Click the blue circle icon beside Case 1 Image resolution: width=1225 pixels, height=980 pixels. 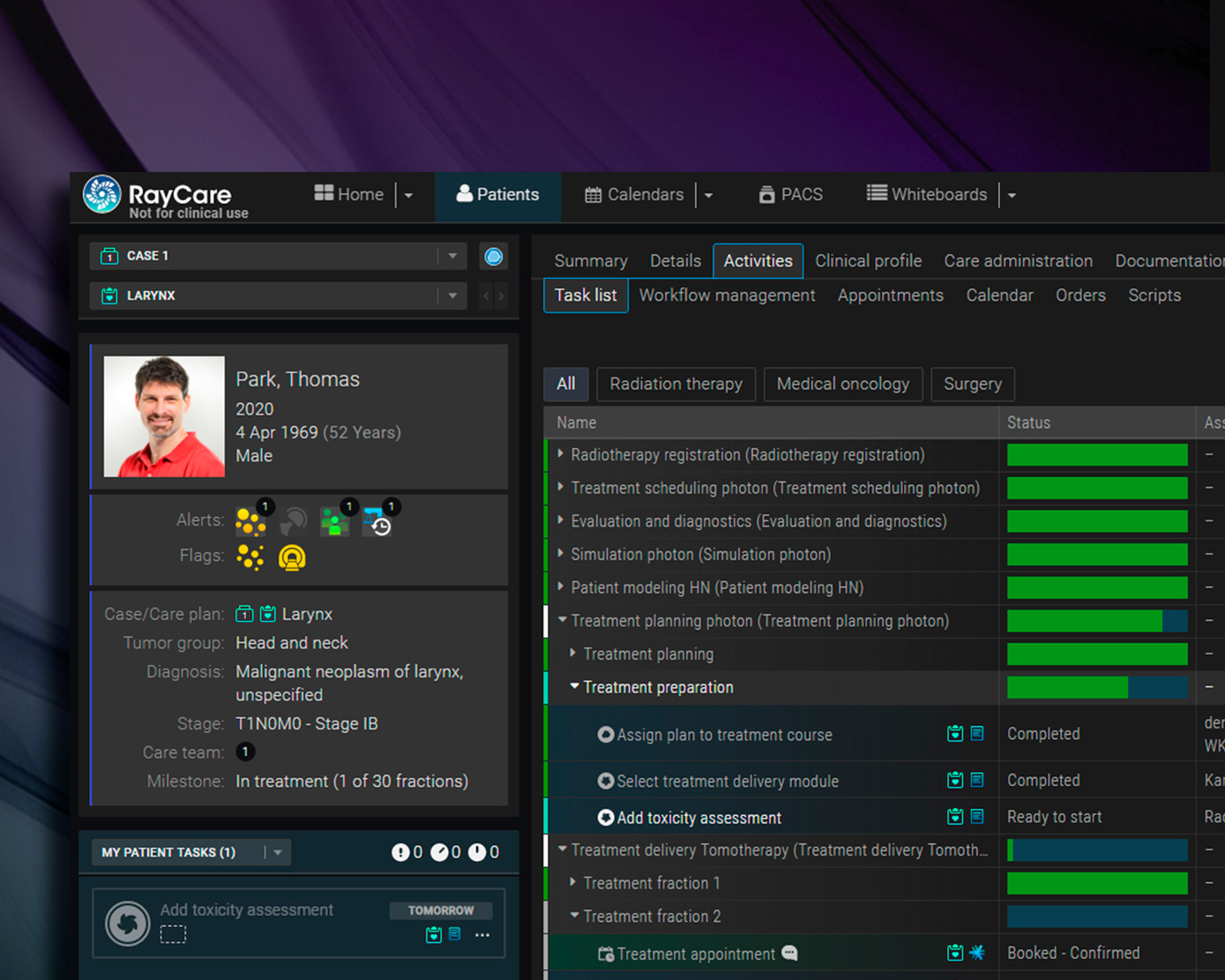[494, 256]
